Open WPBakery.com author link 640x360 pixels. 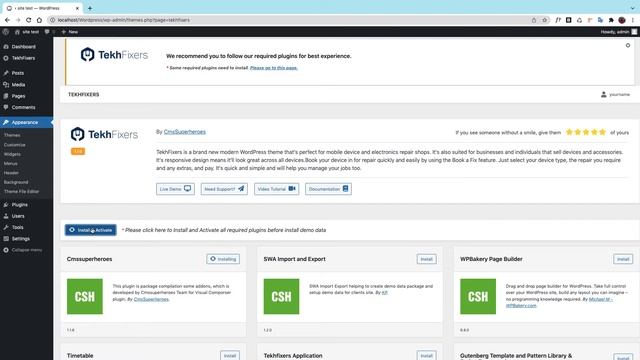(521, 306)
